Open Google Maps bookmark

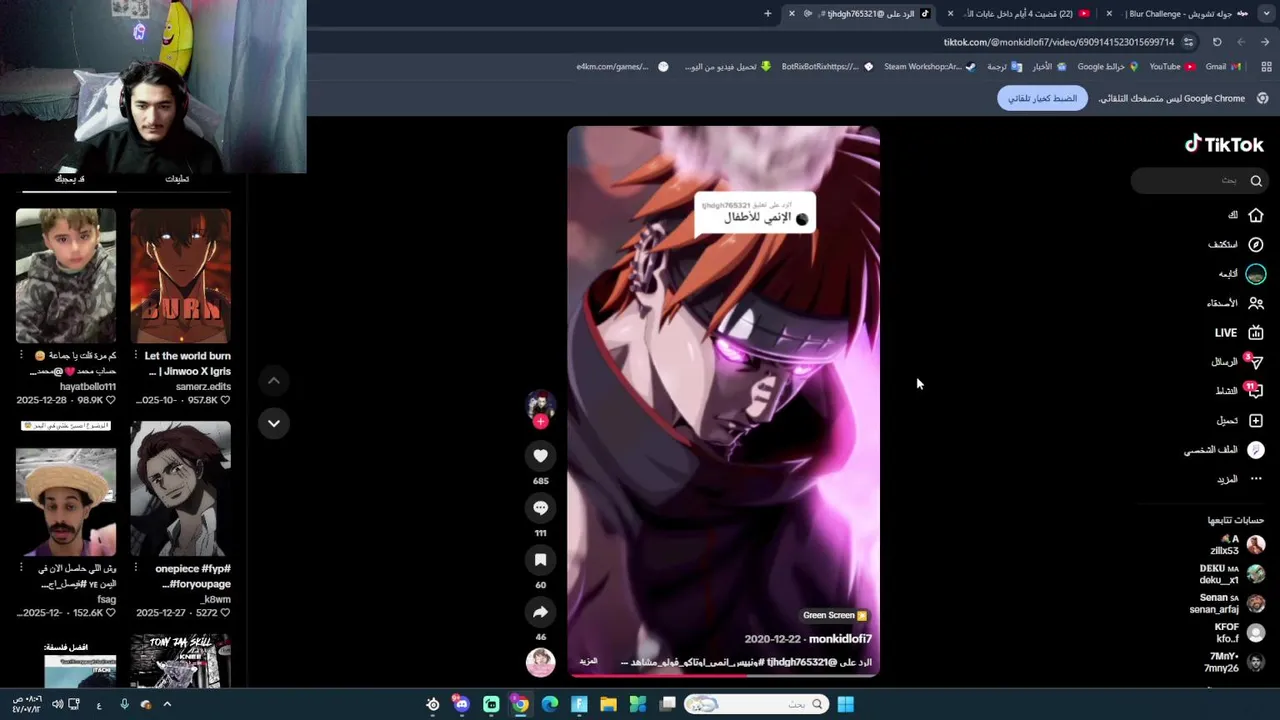point(1107,67)
